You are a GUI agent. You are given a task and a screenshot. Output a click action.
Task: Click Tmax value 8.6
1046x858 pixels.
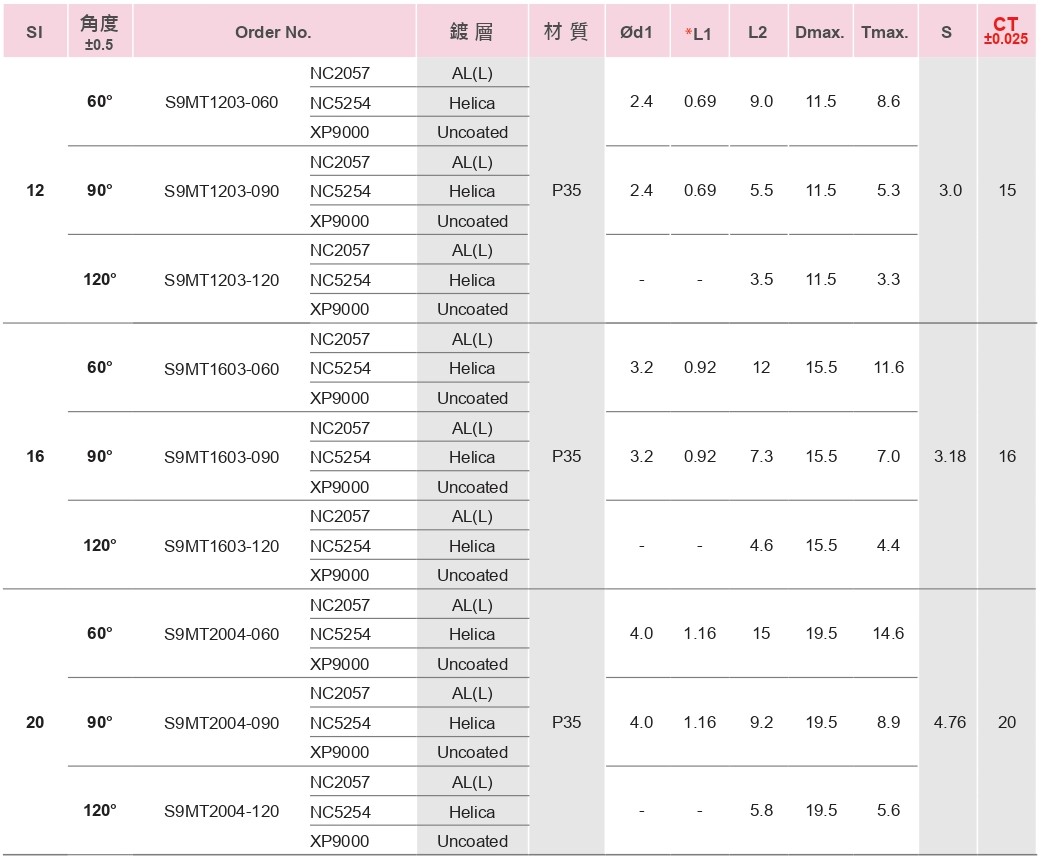889,101
